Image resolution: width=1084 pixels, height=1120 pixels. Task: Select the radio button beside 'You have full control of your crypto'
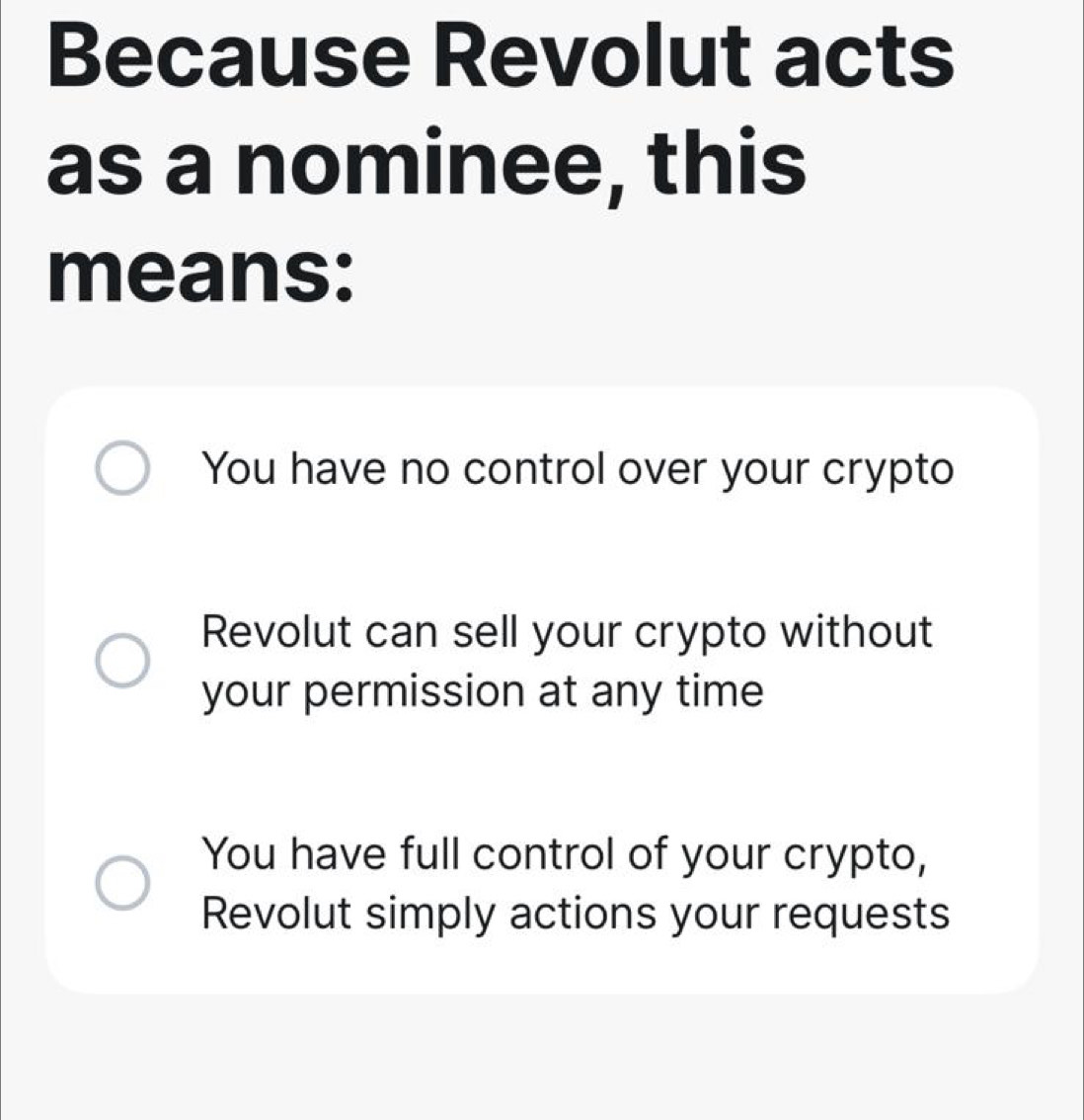pos(122,882)
